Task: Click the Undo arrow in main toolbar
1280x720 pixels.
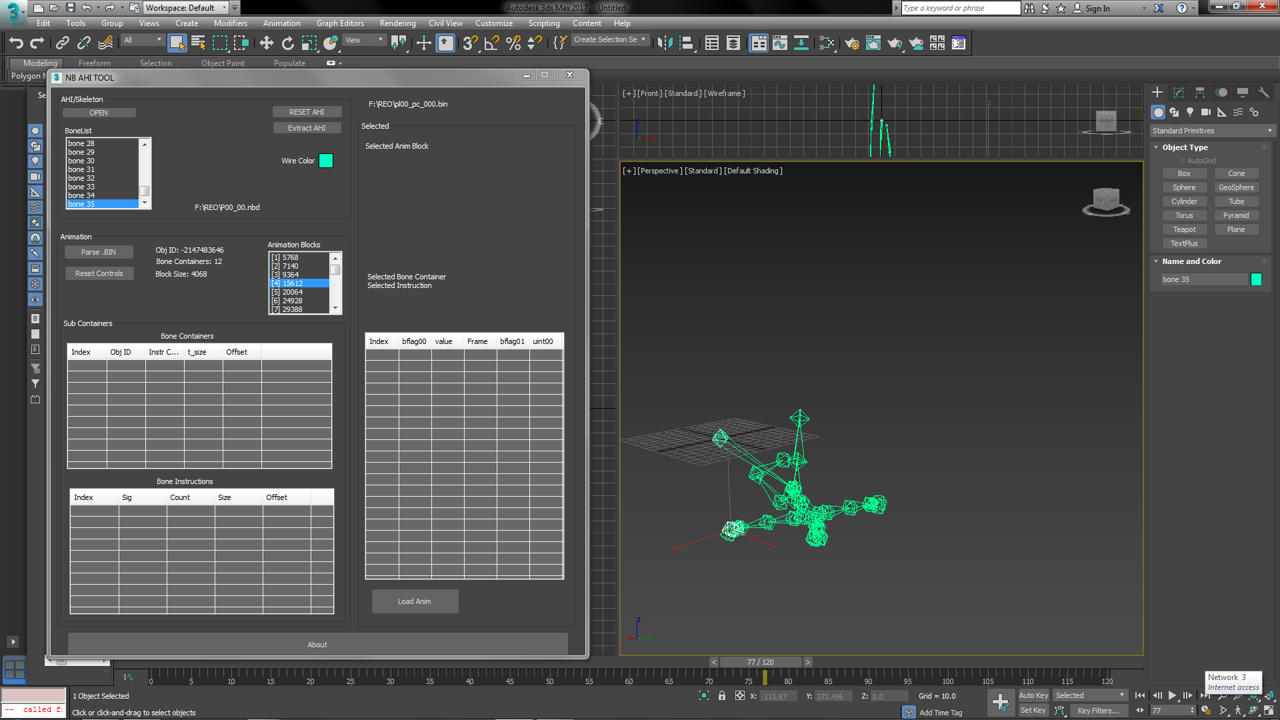Action: point(15,43)
